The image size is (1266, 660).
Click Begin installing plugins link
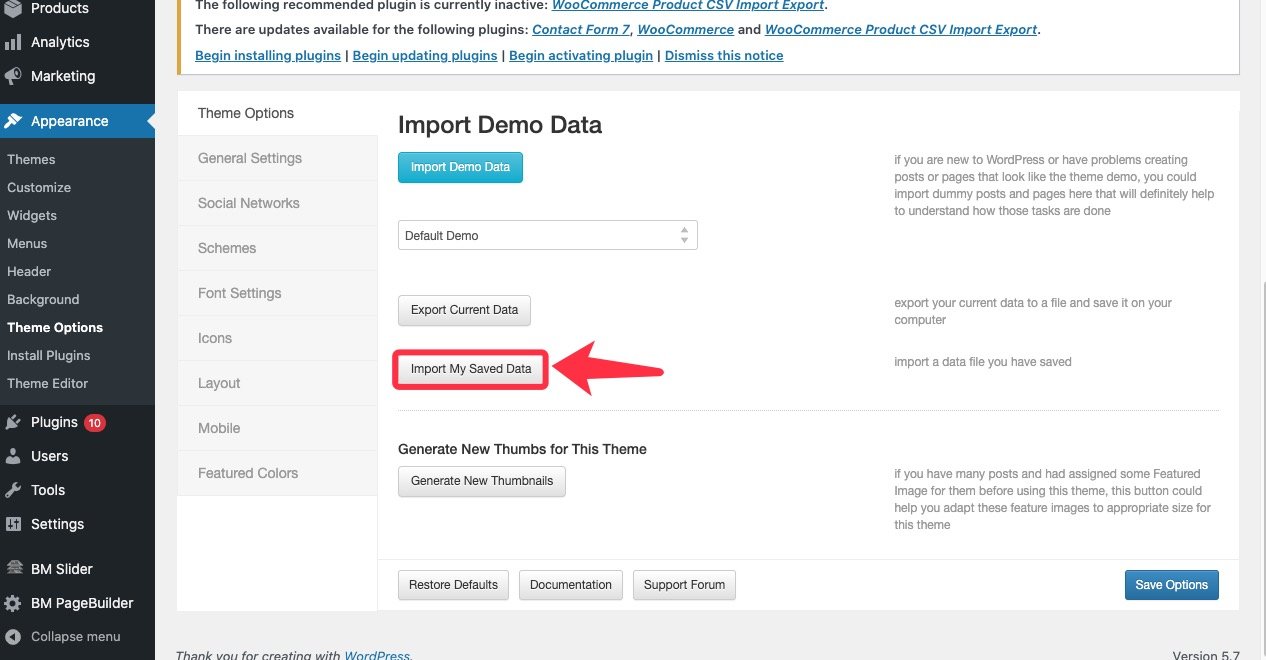coord(268,55)
